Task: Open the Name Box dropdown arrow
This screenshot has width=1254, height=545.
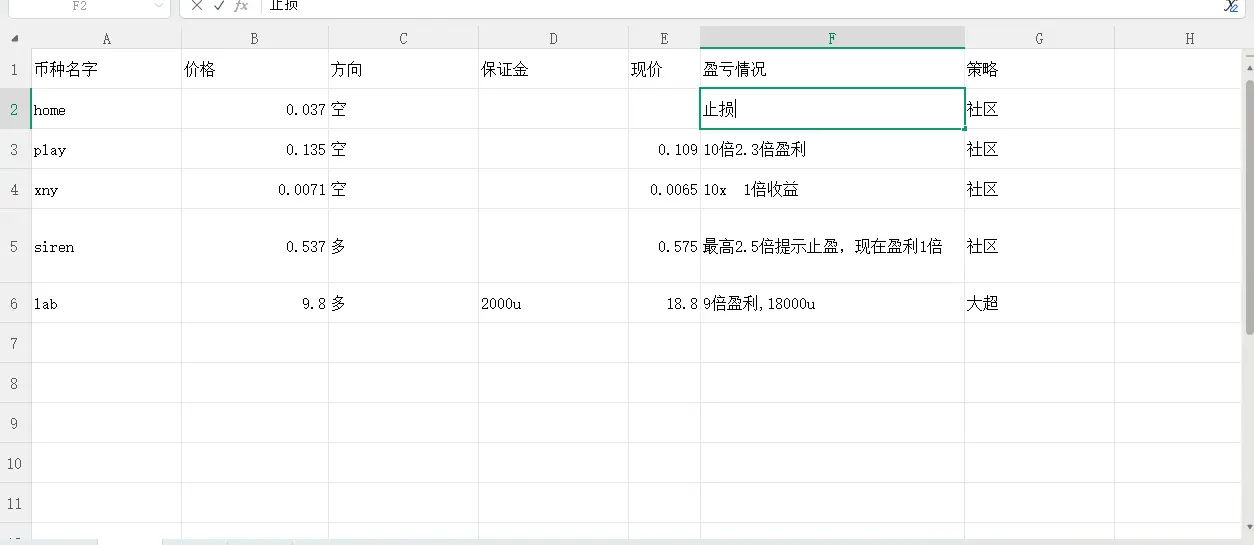Action: click(x=159, y=5)
